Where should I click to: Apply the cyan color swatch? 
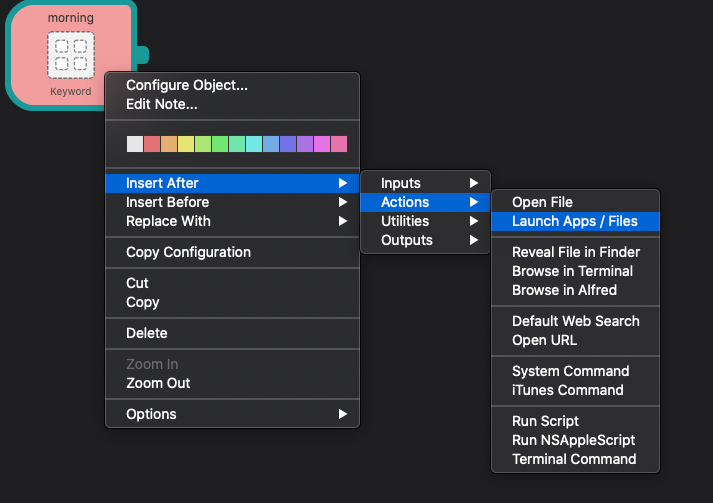(x=254, y=144)
